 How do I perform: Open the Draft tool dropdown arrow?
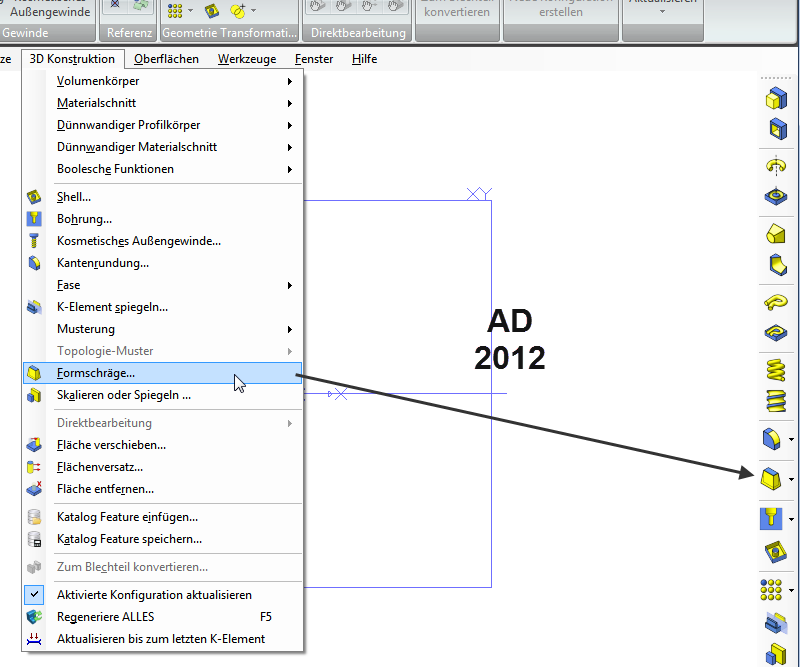(x=791, y=479)
